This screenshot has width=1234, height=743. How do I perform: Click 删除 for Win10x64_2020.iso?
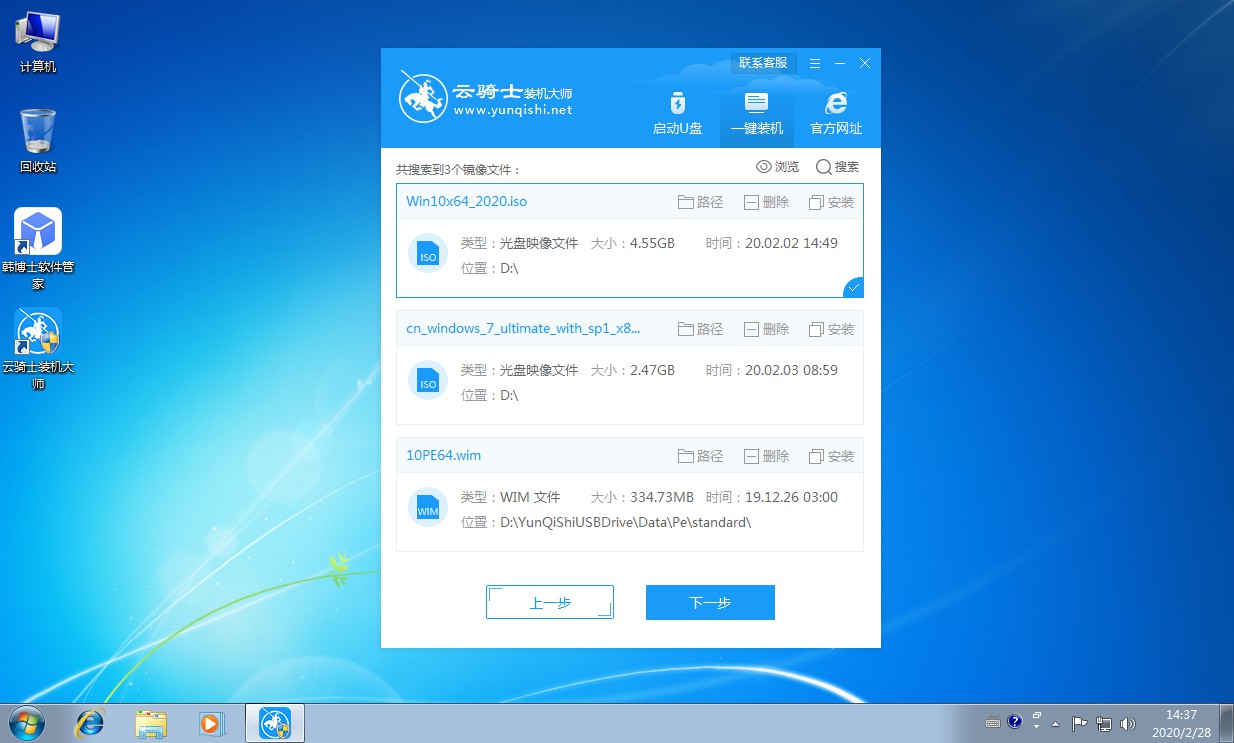766,202
